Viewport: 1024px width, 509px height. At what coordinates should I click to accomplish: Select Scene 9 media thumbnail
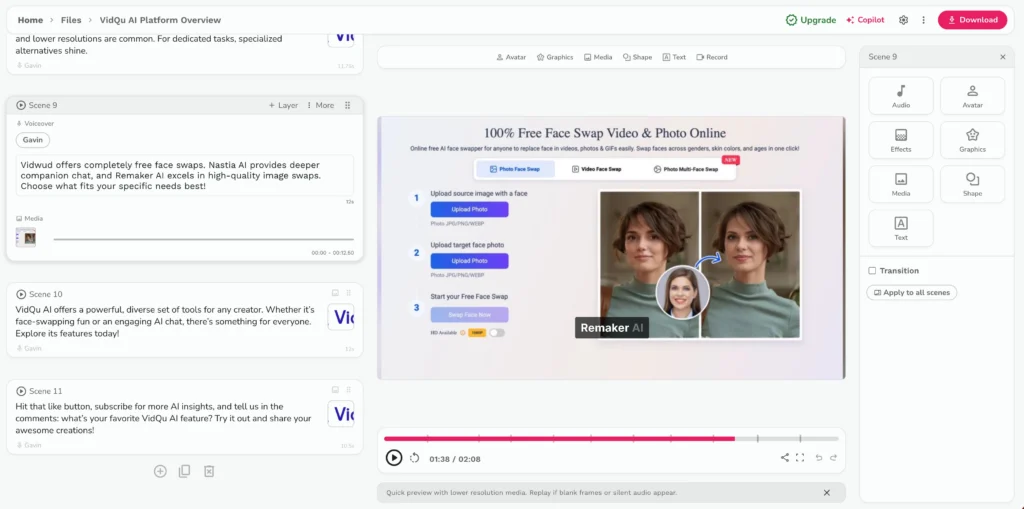pos(25,238)
